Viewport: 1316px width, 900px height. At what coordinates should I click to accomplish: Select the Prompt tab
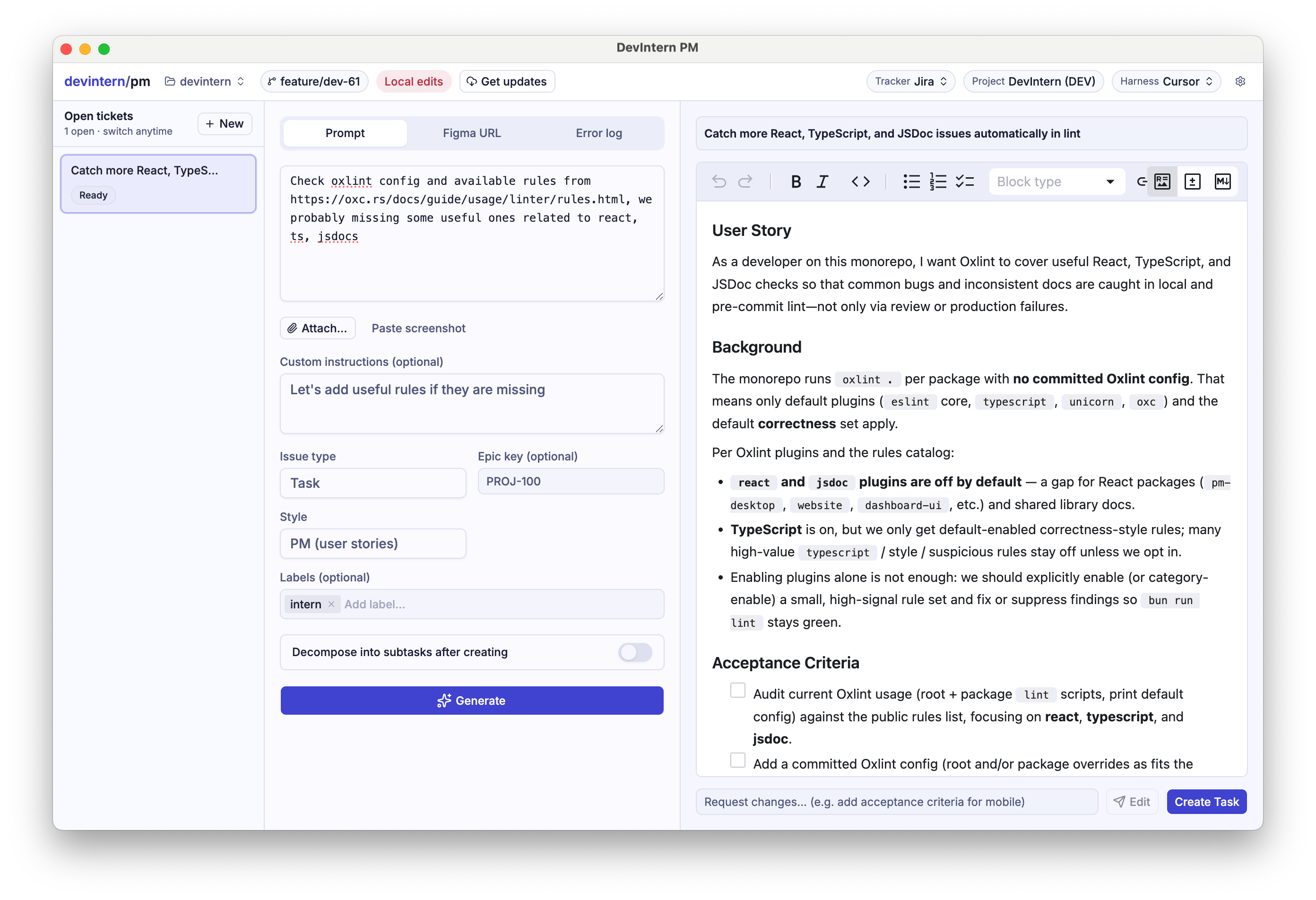[345, 133]
